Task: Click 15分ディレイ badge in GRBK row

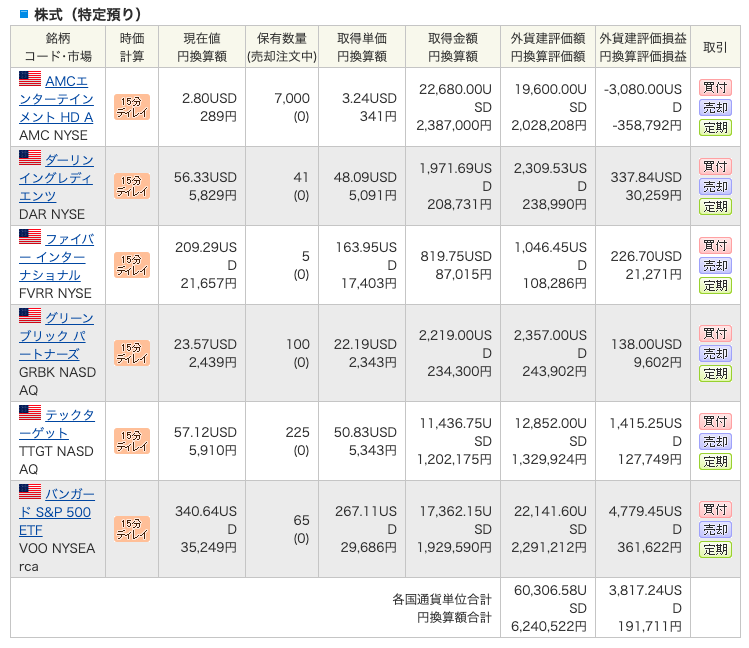Action: point(132,353)
